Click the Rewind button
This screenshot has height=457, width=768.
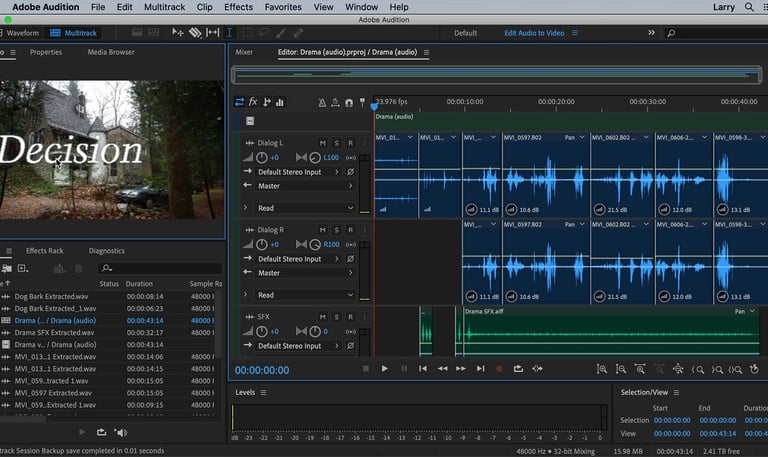[442, 368]
